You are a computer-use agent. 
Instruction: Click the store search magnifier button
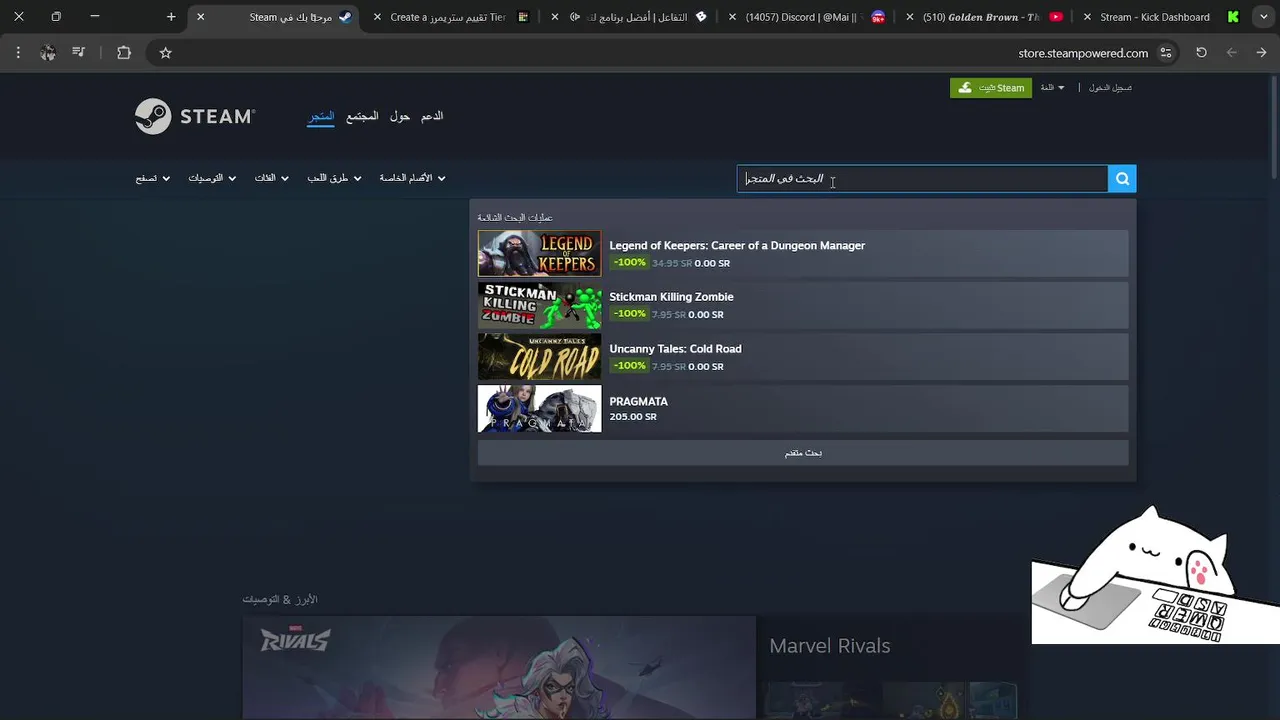(1122, 179)
